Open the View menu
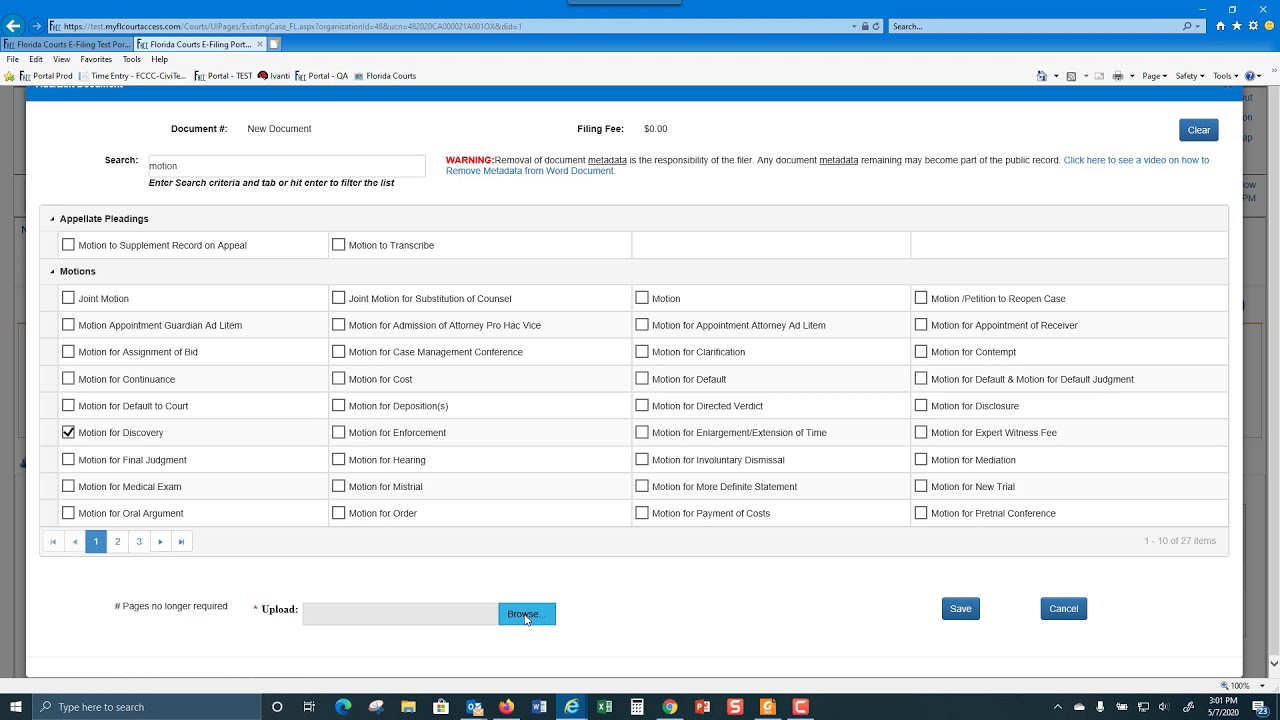Screen dimensions: 1280x720 coord(62,59)
